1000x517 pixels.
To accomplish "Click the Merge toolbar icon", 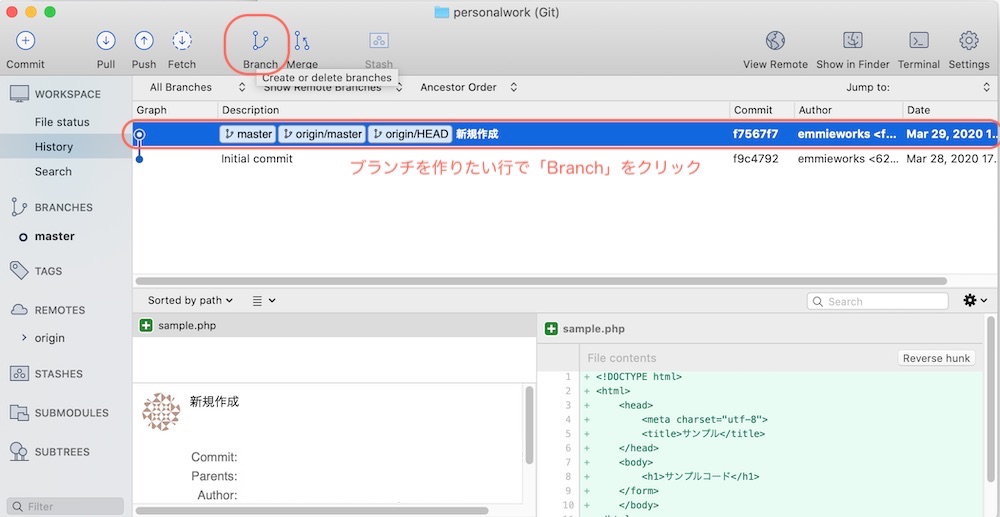I will [x=302, y=41].
